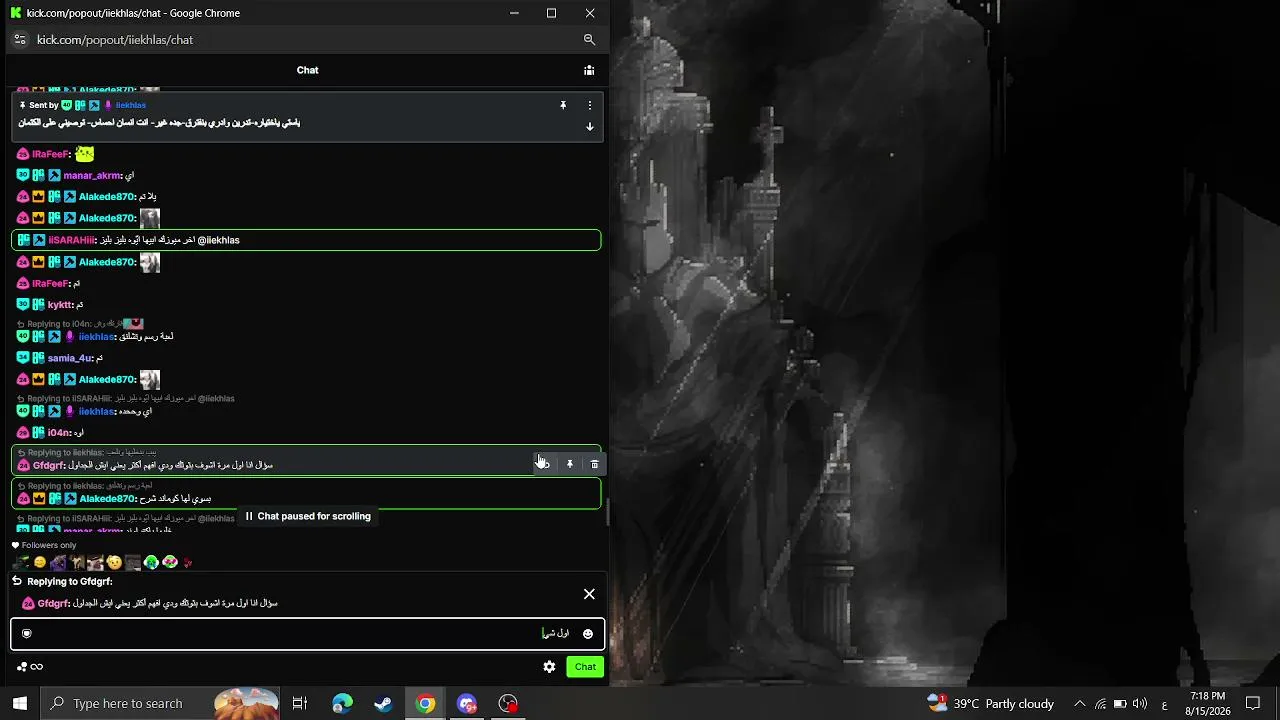Open battery status tray icon
This screenshot has height=720, width=1280.
pyautogui.click(x=1120, y=703)
